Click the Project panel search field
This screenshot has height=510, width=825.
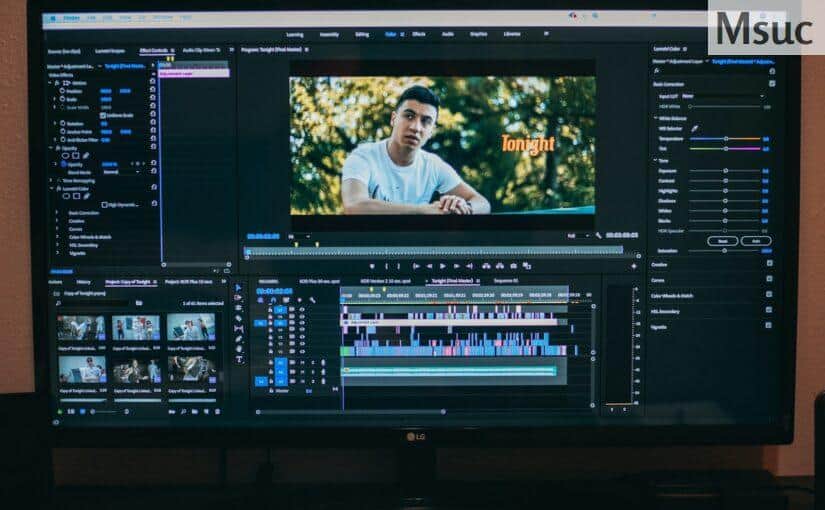point(96,303)
